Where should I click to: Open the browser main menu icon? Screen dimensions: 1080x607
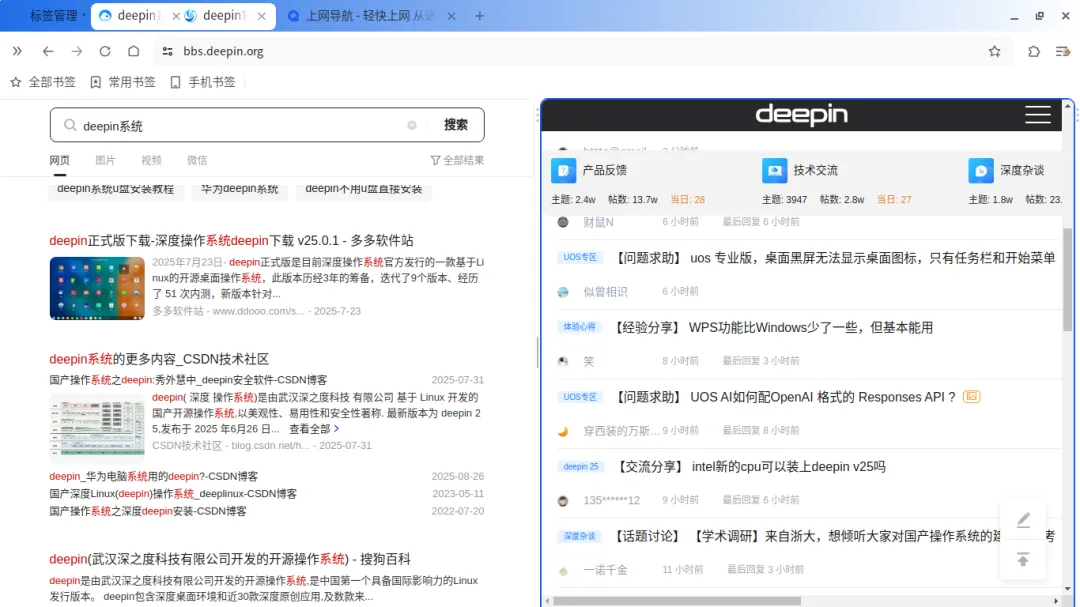(x=1063, y=51)
